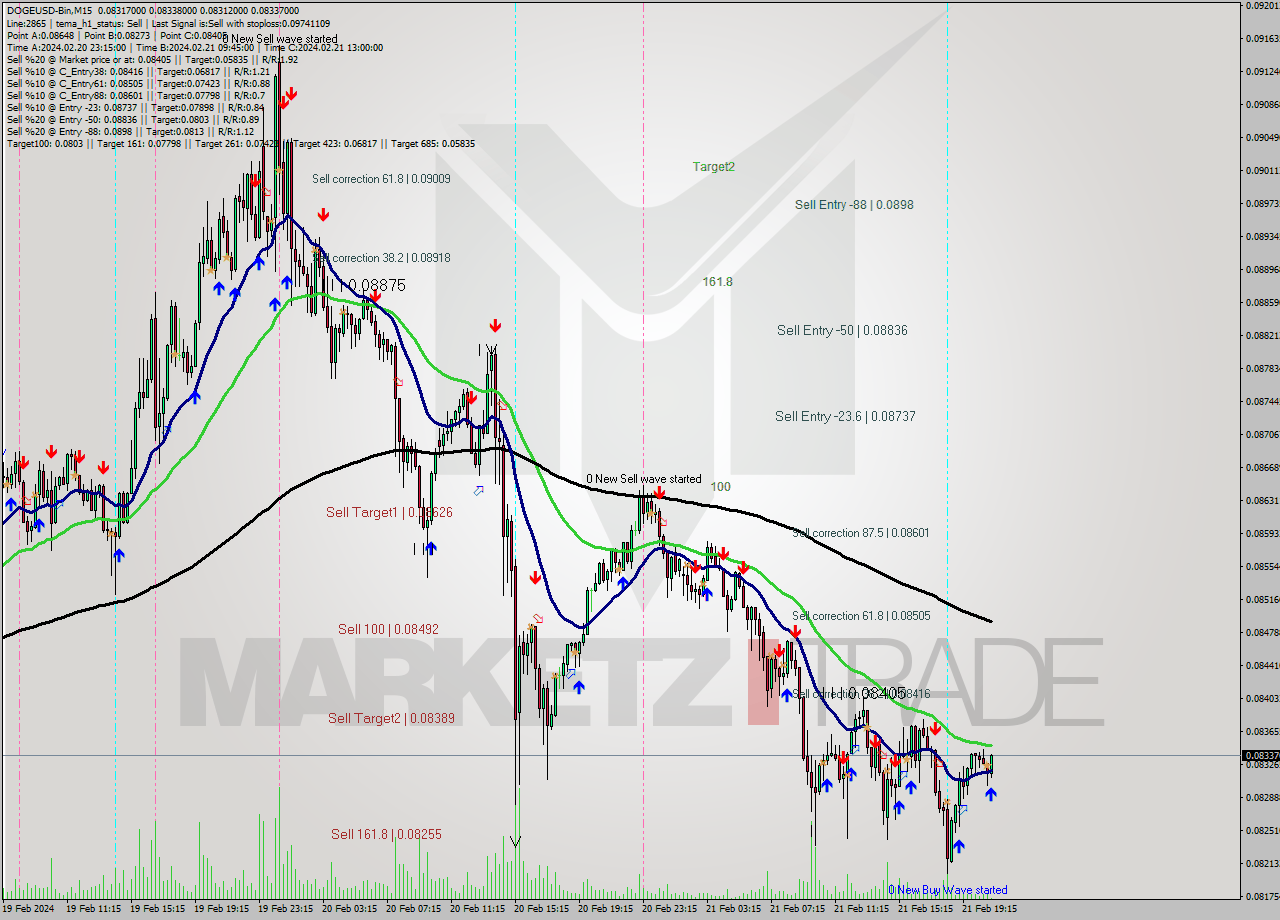Click the '21 Feb 15:15' time axis label

[x=925, y=910]
